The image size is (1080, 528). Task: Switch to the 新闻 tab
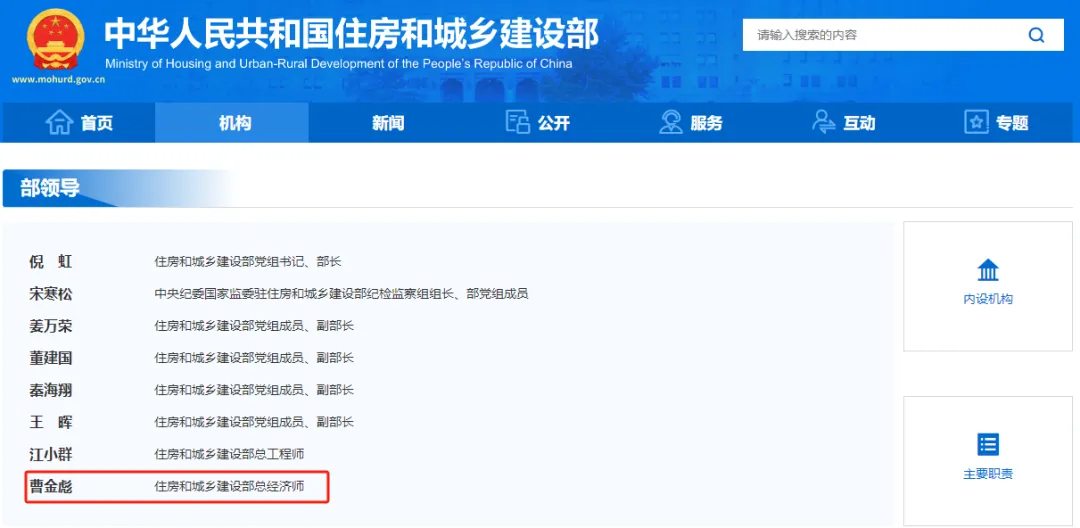[388, 123]
